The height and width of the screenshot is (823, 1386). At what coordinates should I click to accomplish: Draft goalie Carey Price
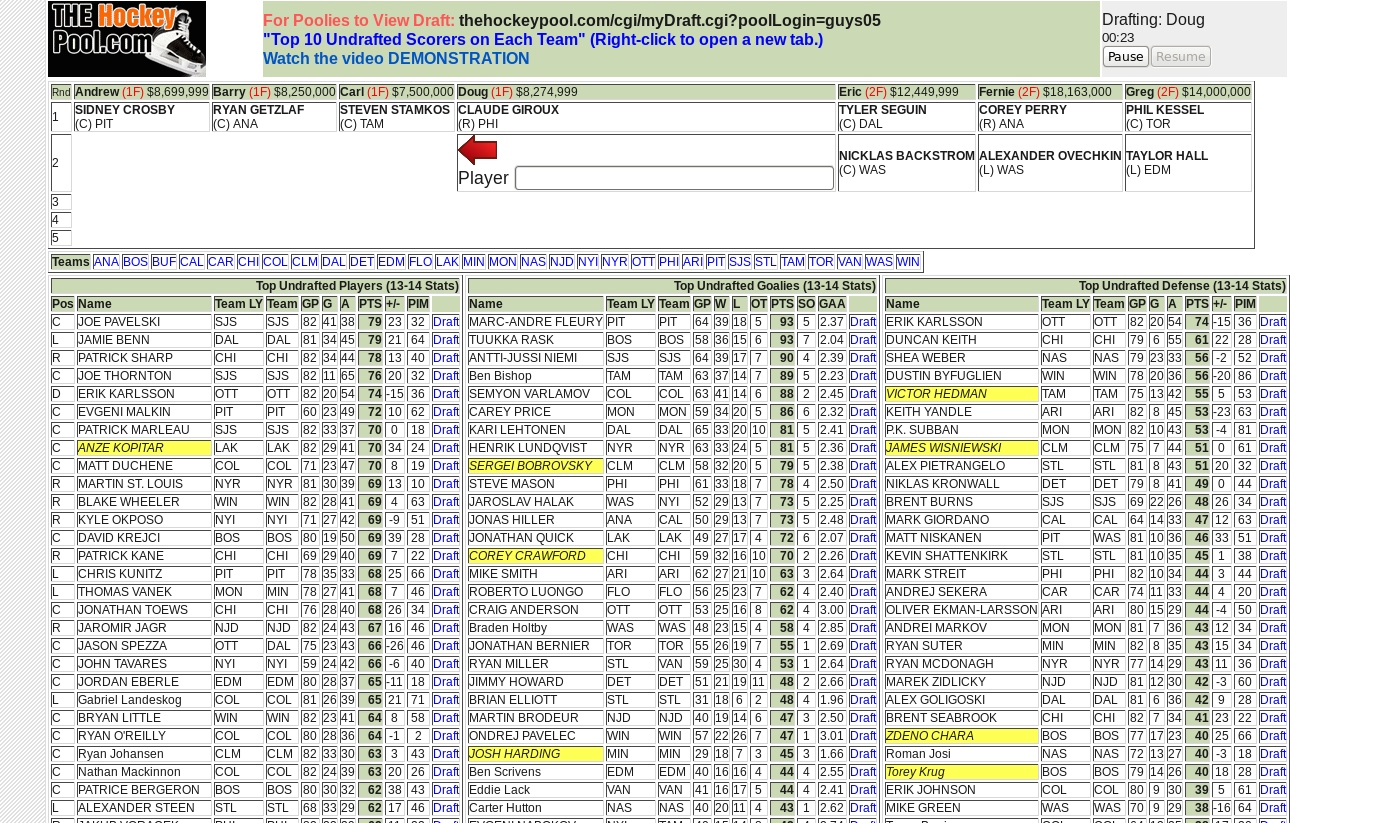pyautogui.click(x=863, y=412)
